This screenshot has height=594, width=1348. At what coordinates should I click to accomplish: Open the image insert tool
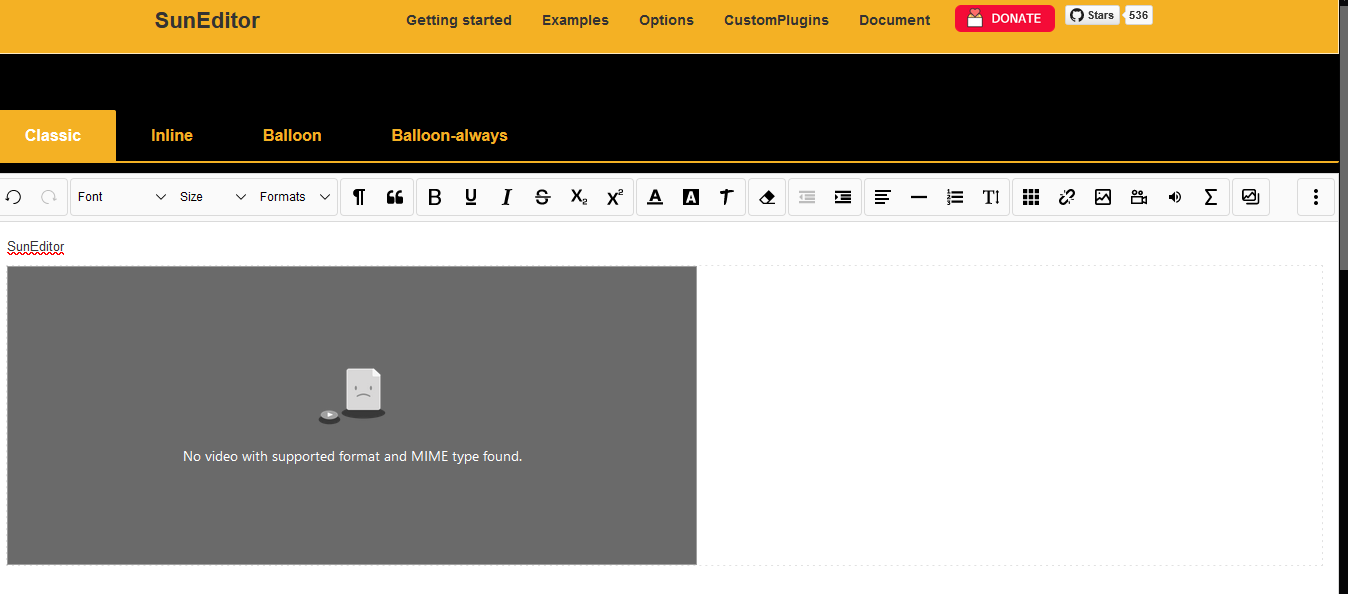[1103, 197]
